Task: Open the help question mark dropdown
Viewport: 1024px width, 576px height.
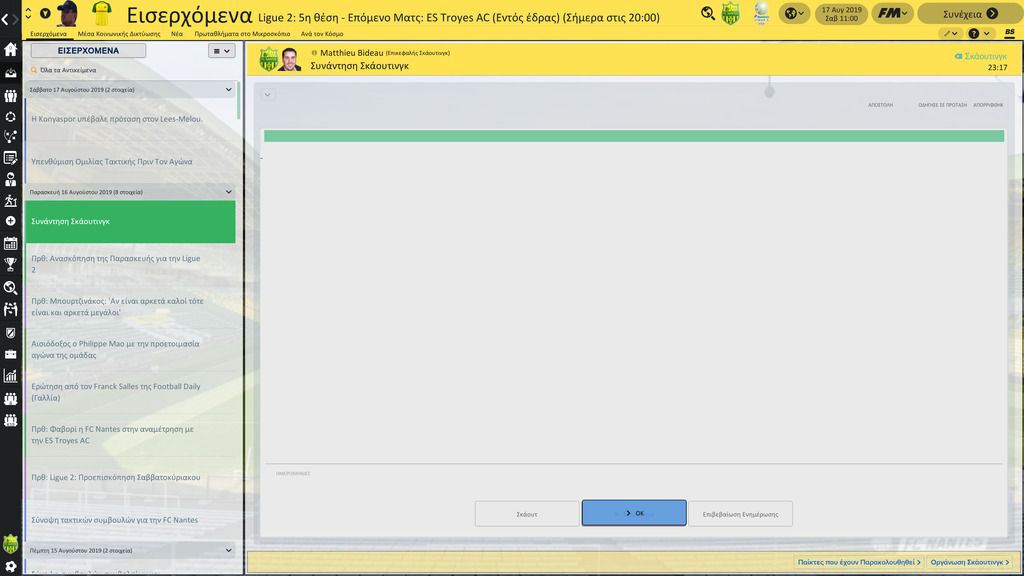Action: coord(979,33)
